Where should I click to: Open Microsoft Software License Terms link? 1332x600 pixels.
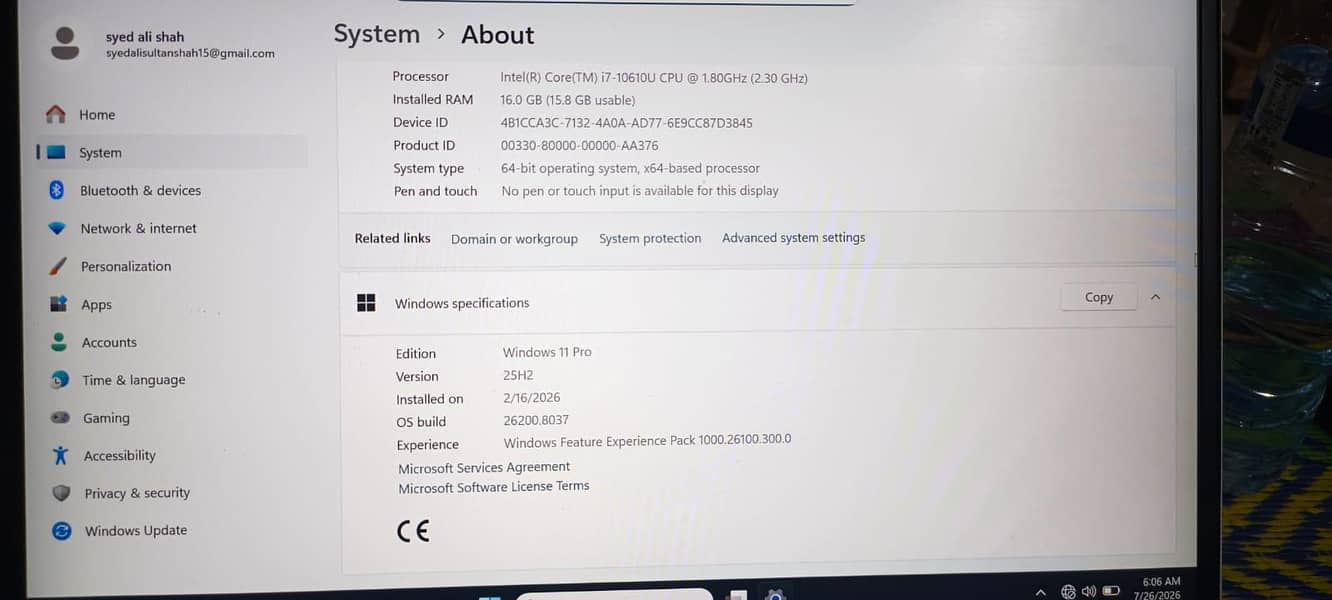point(494,487)
